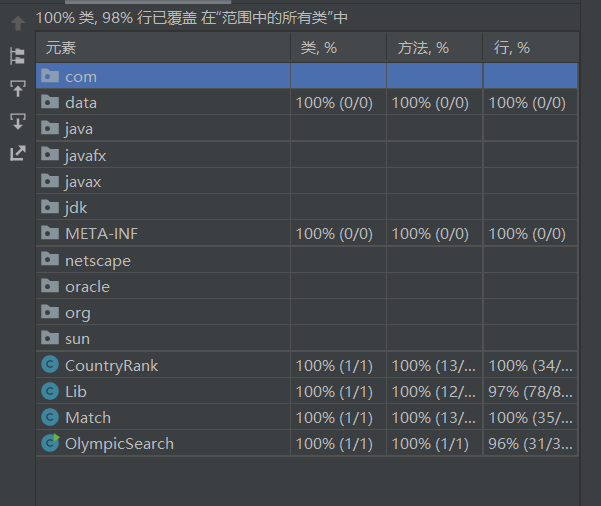Click the export coverage report icon
The image size is (601, 506).
click(x=18, y=153)
